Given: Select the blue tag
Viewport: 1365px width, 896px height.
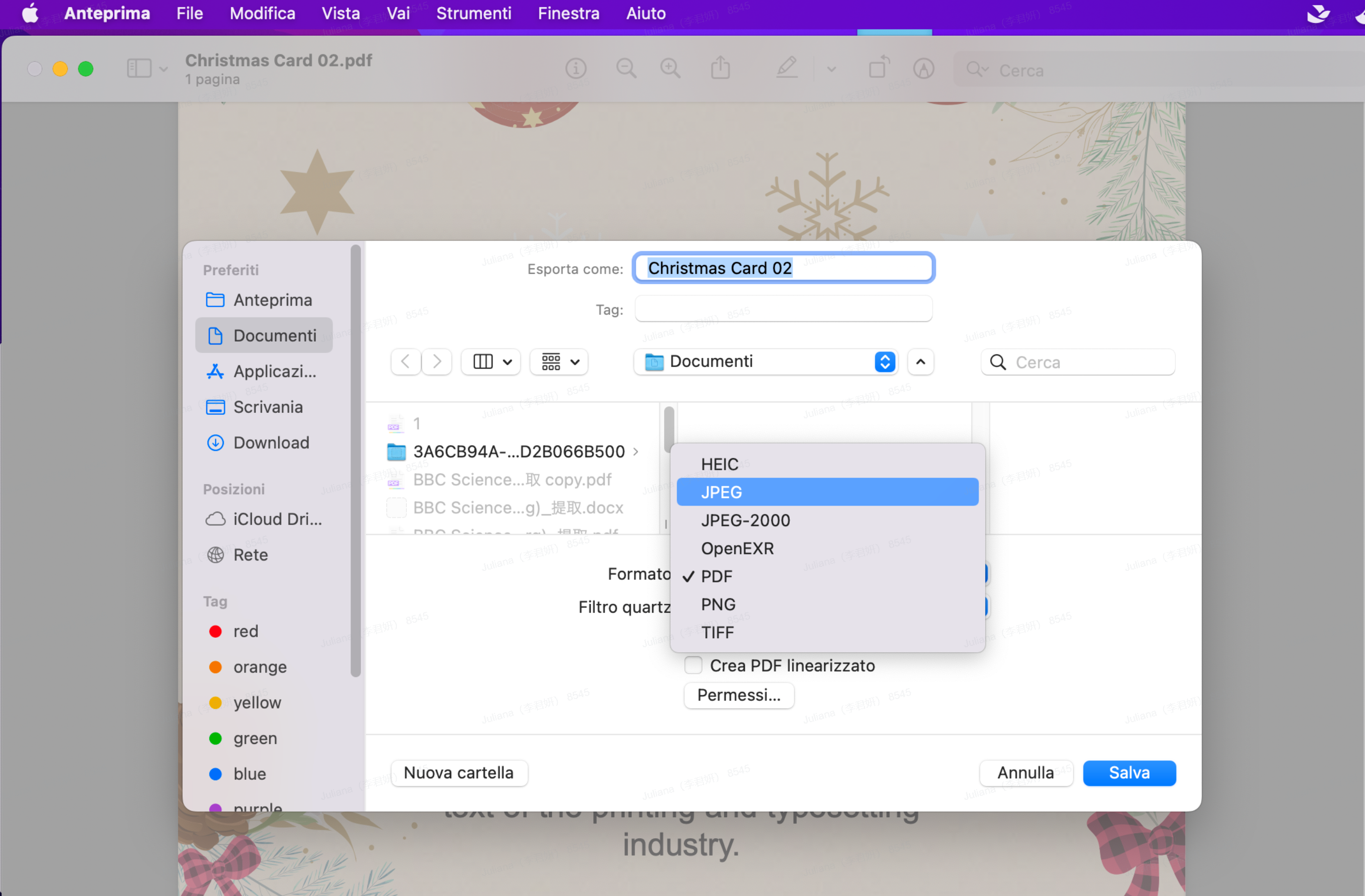Looking at the screenshot, I should click(x=237, y=773).
